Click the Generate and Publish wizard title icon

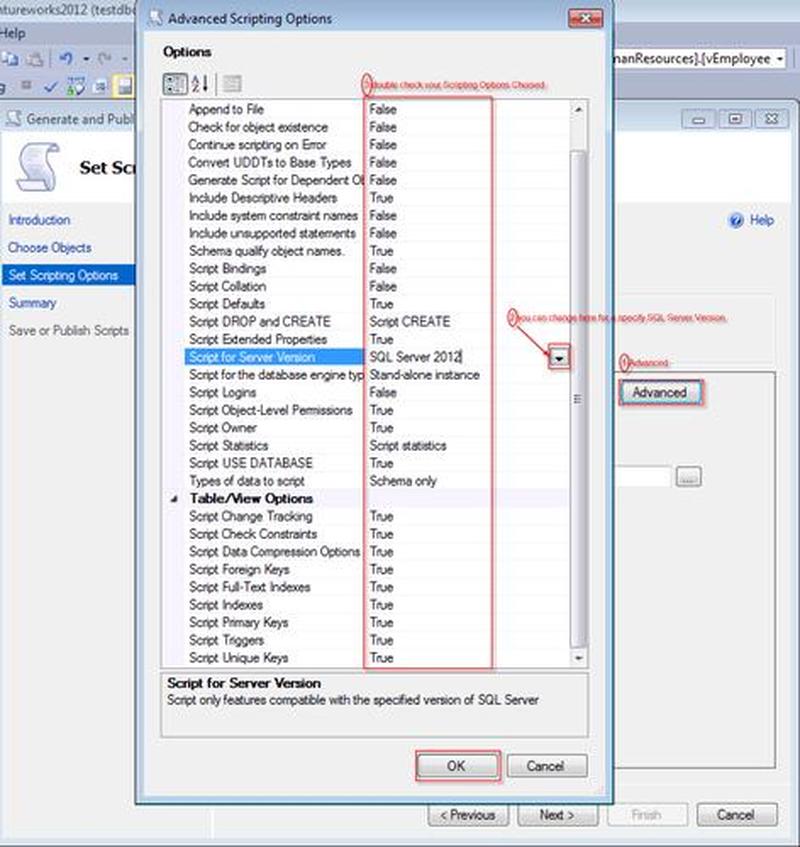[14, 119]
